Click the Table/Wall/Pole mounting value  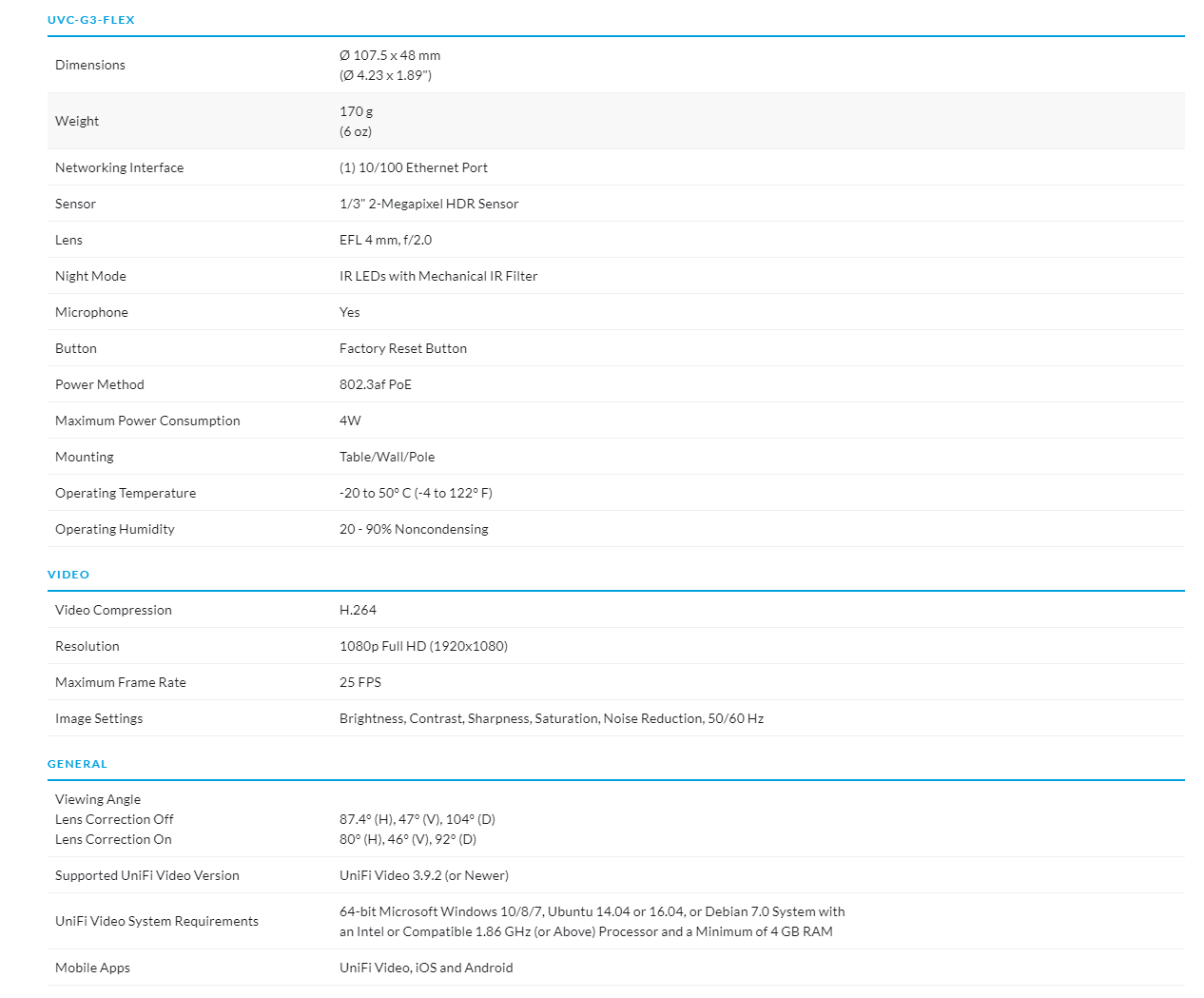[x=387, y=457]
